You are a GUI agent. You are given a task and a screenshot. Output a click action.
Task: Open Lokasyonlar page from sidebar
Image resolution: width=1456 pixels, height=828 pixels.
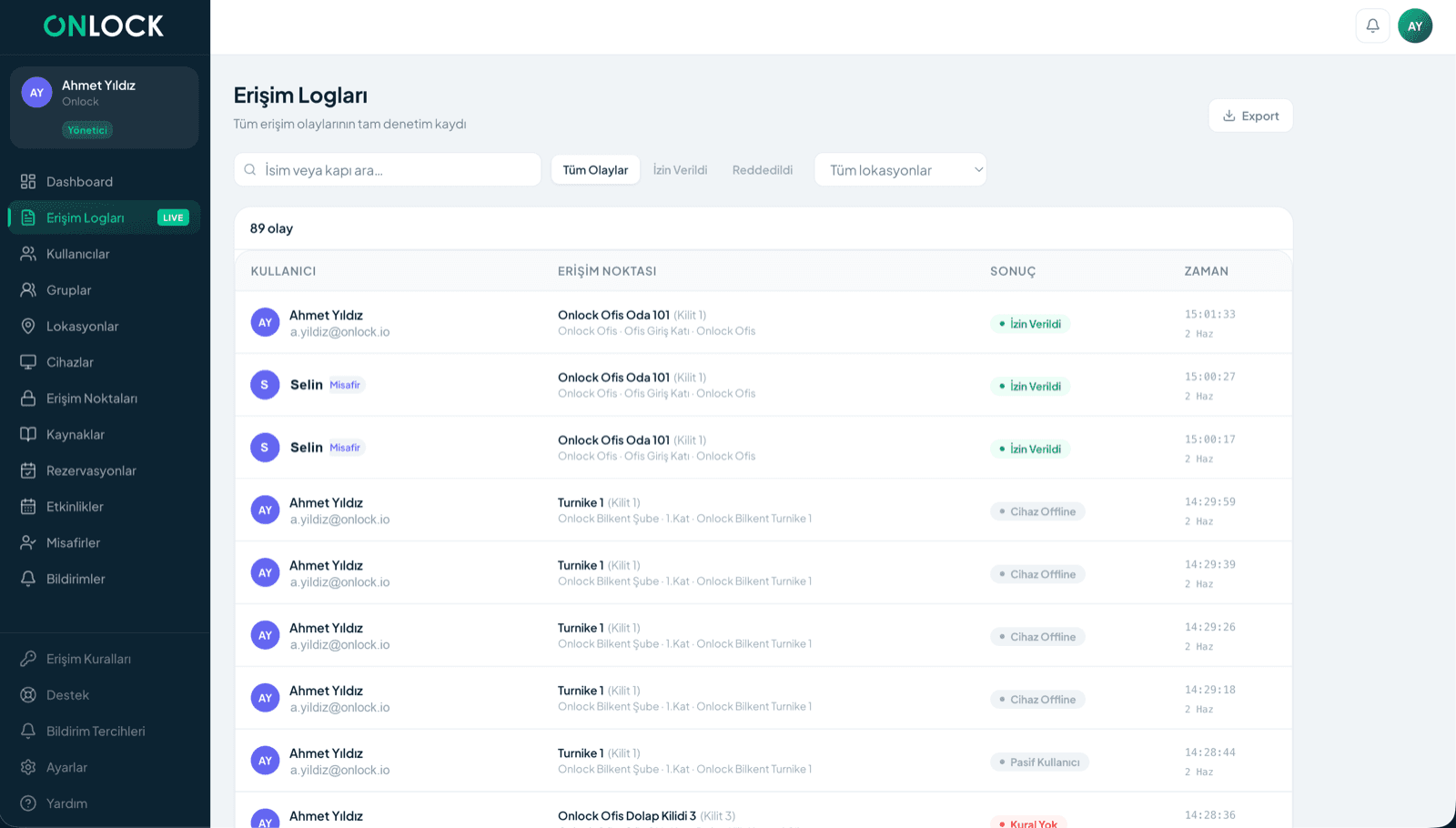tap(104, 326)
